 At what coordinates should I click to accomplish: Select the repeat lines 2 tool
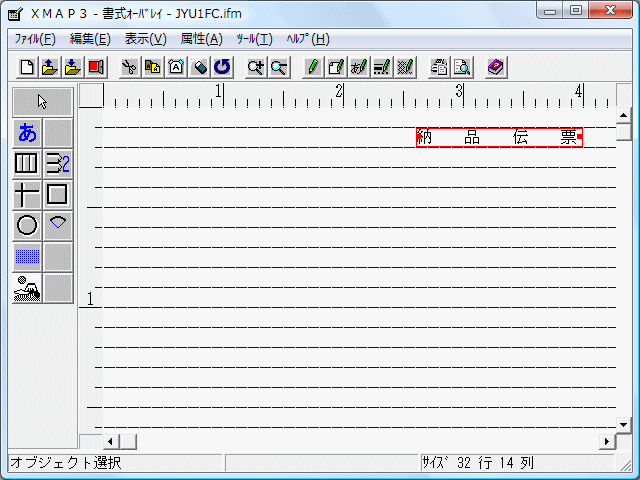pyautogui.click(x=58, y=164)
